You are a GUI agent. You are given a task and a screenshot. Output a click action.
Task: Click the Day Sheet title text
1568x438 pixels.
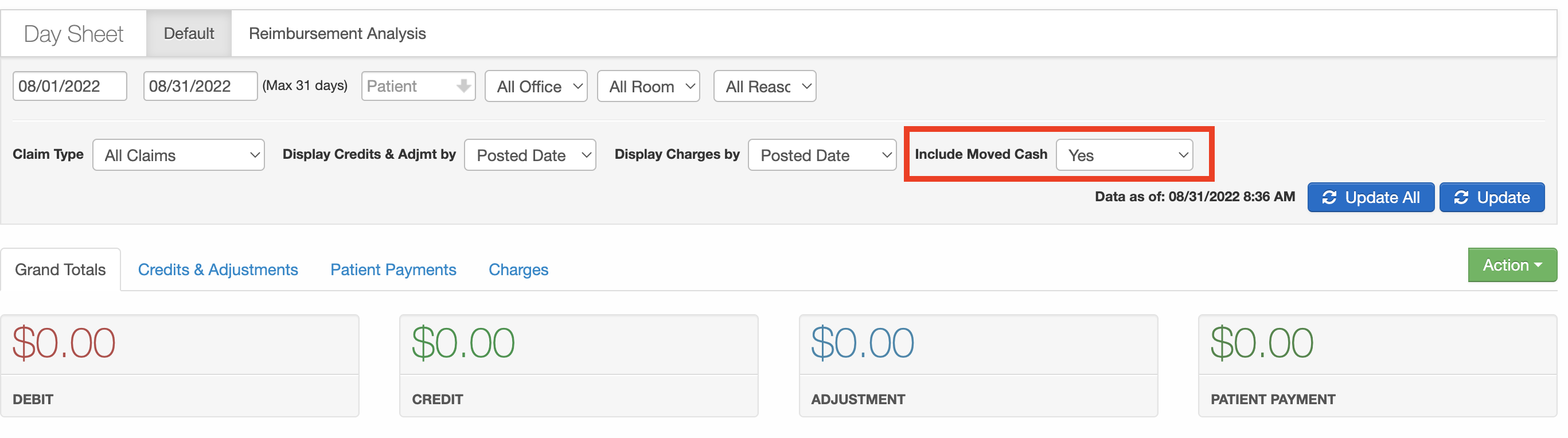click(x=73, y=34)
